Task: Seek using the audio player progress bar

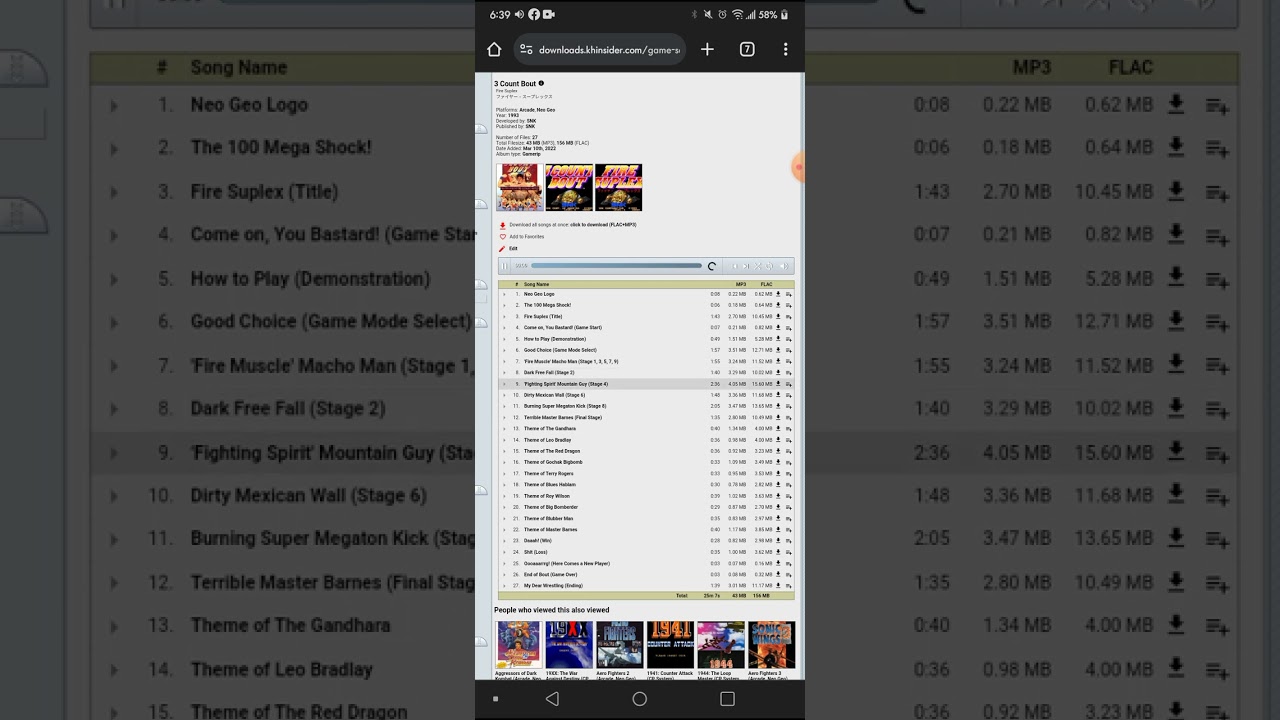Action: [616, 266]
